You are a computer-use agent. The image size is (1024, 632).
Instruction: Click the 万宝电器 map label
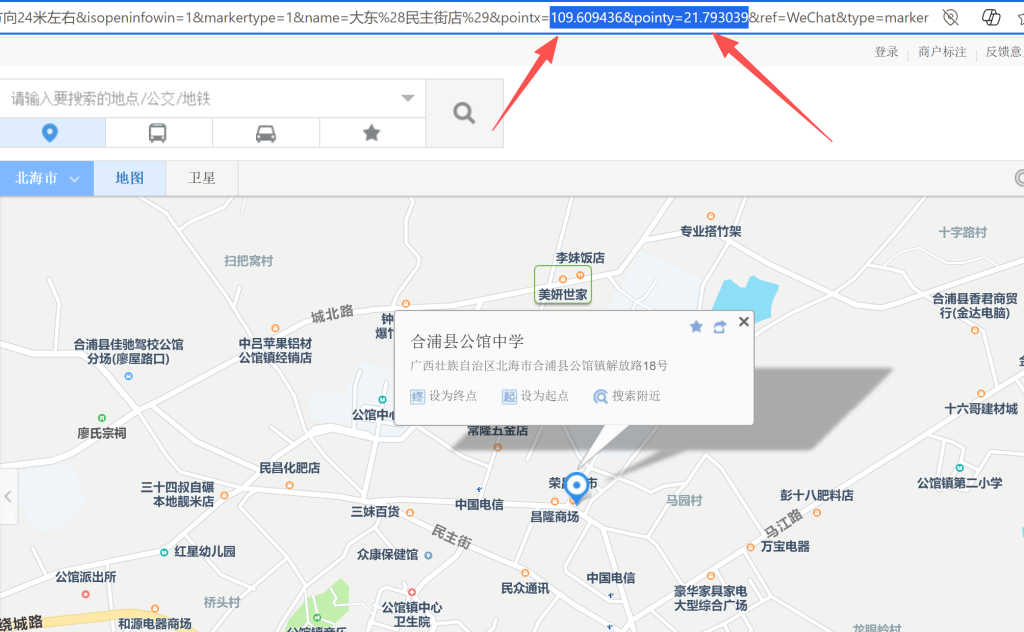(x=785, y=546)
